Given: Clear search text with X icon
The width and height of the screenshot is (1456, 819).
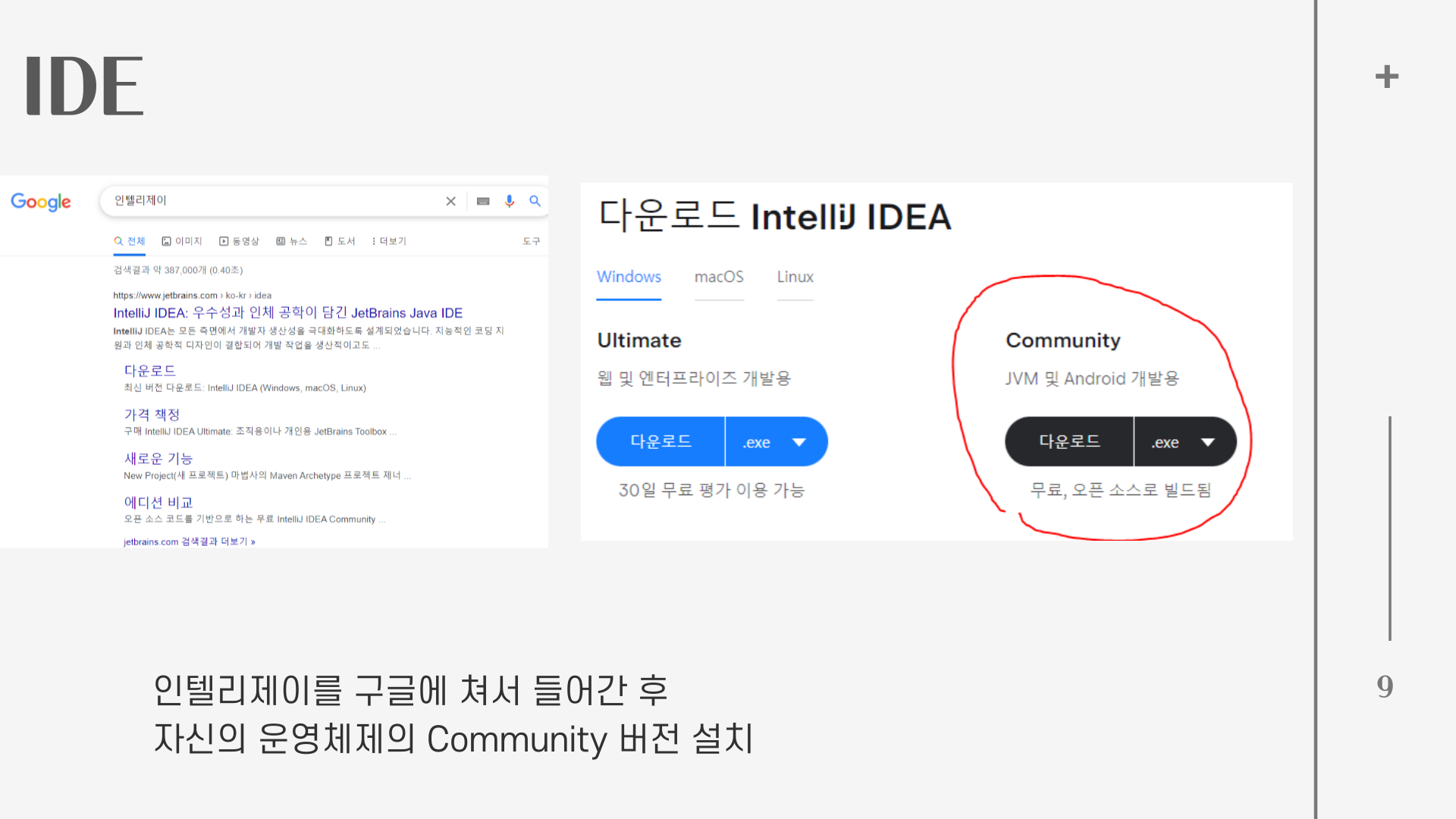Looking at the screenshot, I should coord(450,201).
